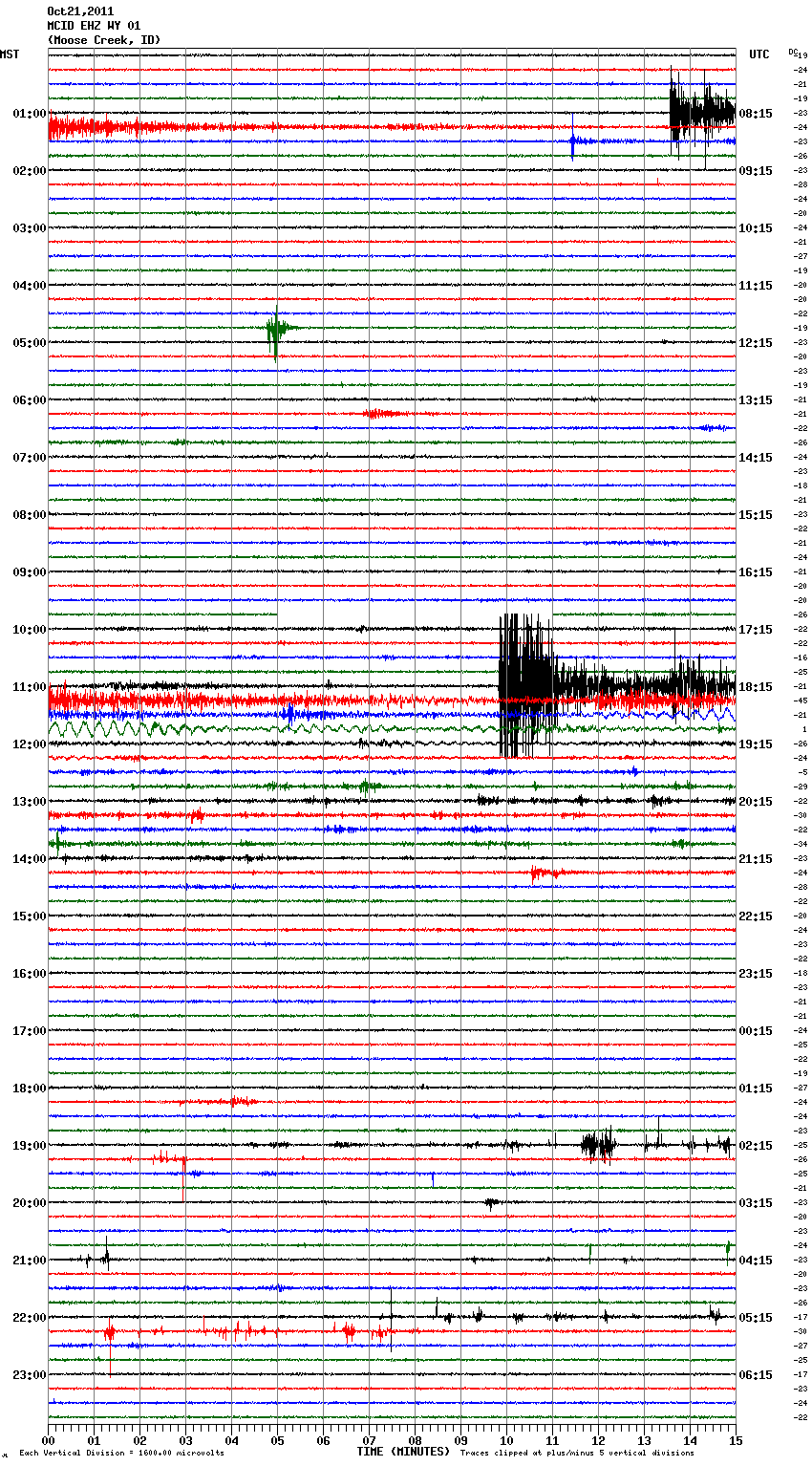
Task: Click minute tick label 10 on bottom axis
Action: (x=507, y=1440)
